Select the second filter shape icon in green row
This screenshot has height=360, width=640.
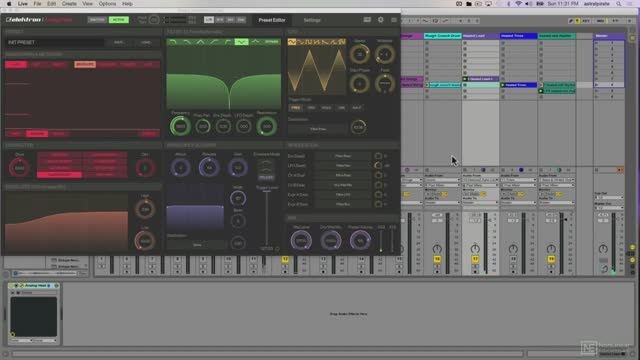[187, 42]
